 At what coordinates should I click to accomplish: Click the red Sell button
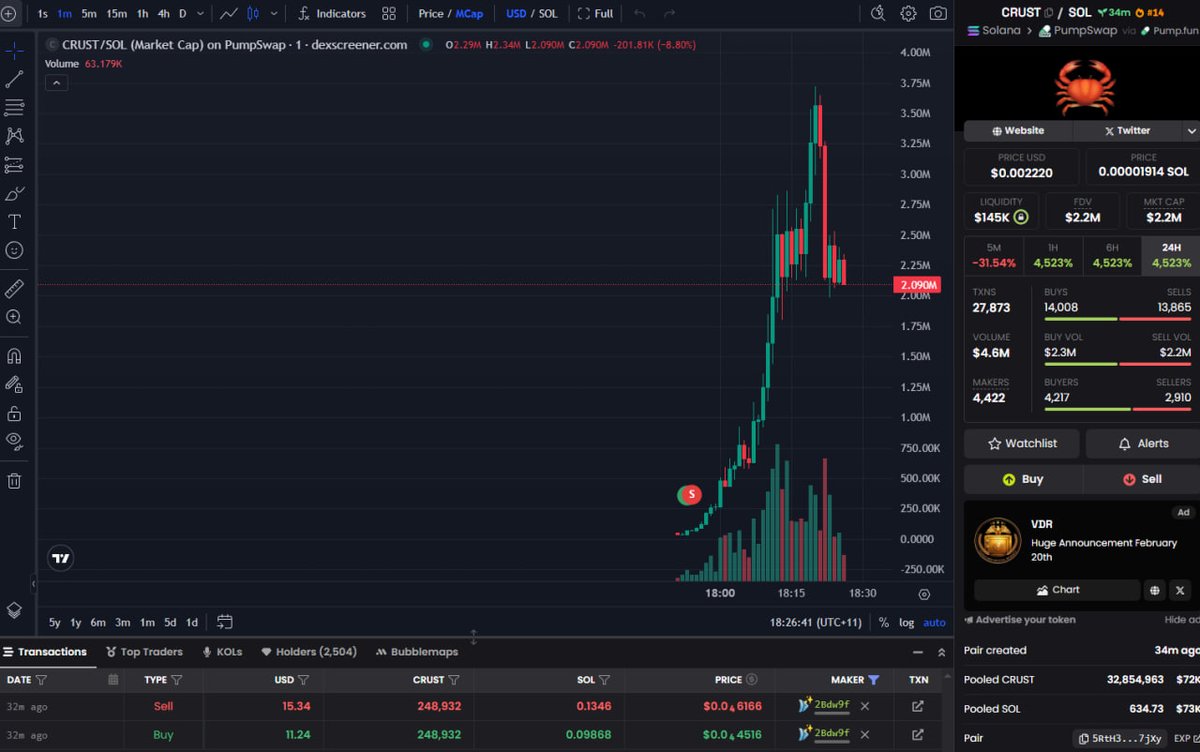(1142, 479)
